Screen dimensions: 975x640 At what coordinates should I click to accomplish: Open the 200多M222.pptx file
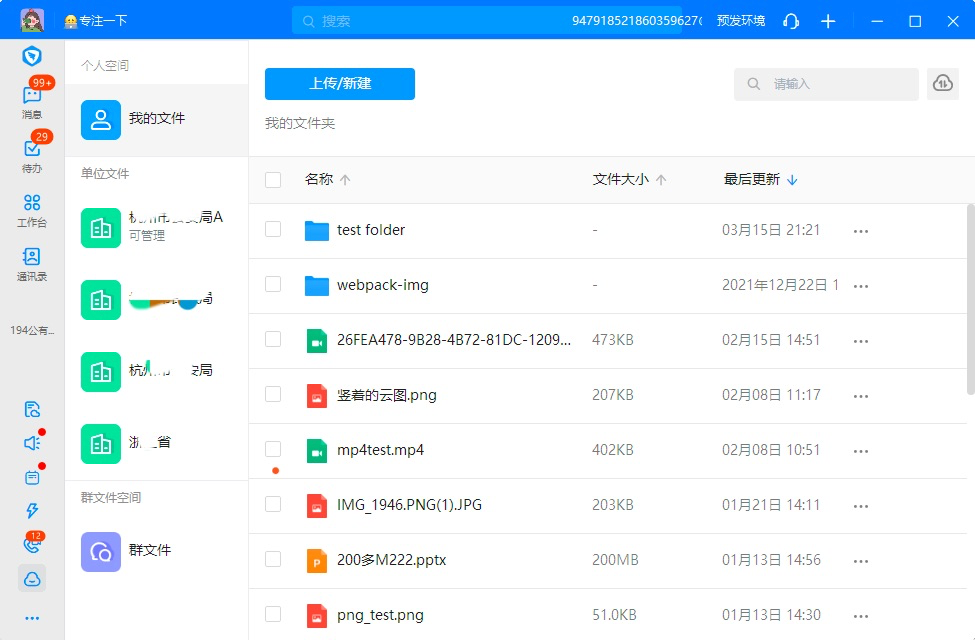[x=391, y=560]
